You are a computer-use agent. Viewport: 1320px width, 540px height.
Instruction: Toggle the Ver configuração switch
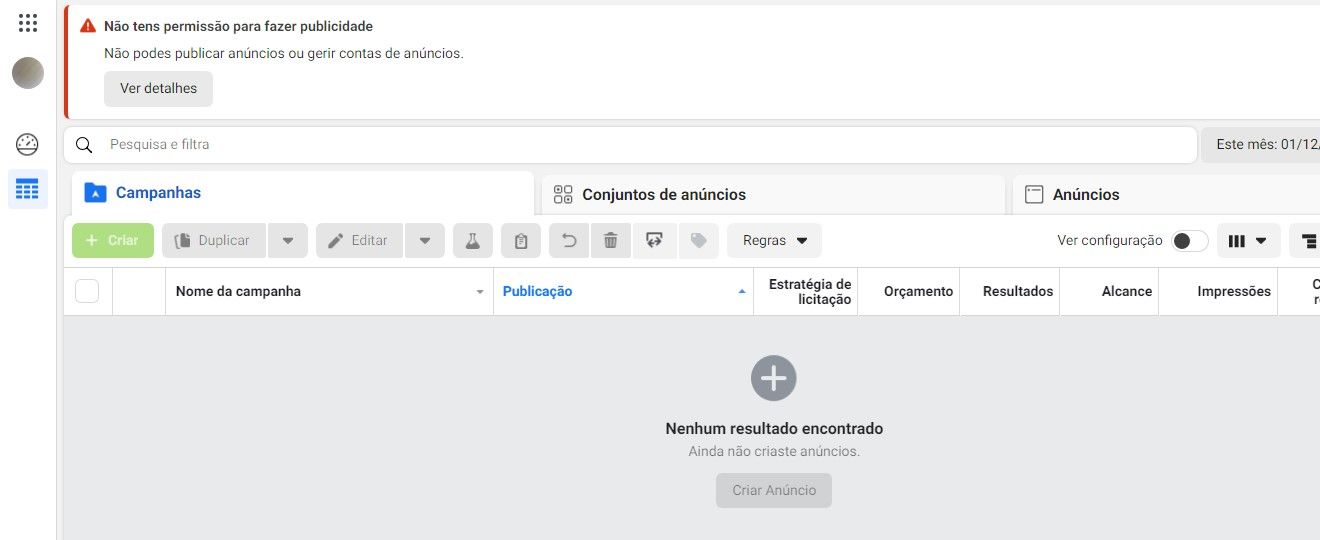coord(1189,241)
